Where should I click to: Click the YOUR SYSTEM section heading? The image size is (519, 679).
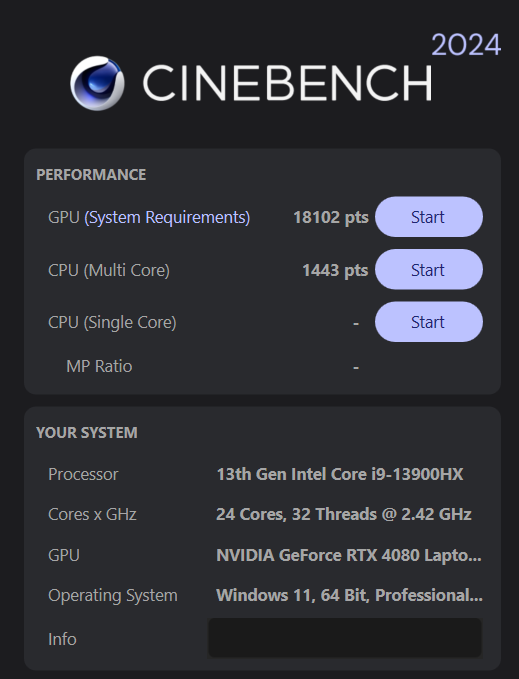(87, 433)
